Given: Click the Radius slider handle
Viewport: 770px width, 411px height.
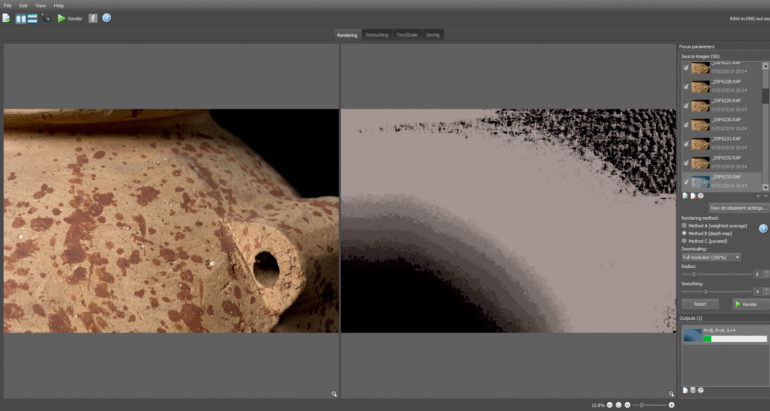Looking at the screenshot, I should click(x=694, y=274).
